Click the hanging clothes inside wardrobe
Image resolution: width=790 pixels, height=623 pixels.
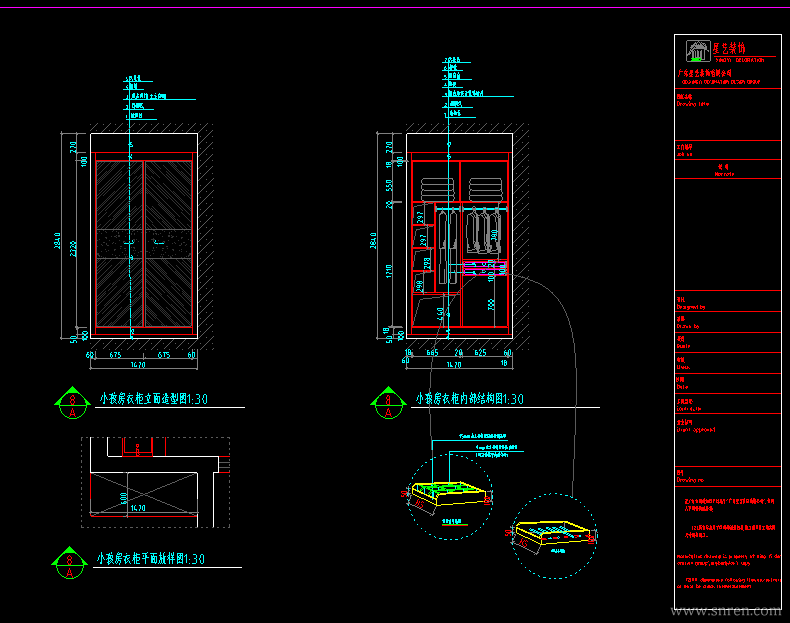pyautogui.click(x=483, y=228)
